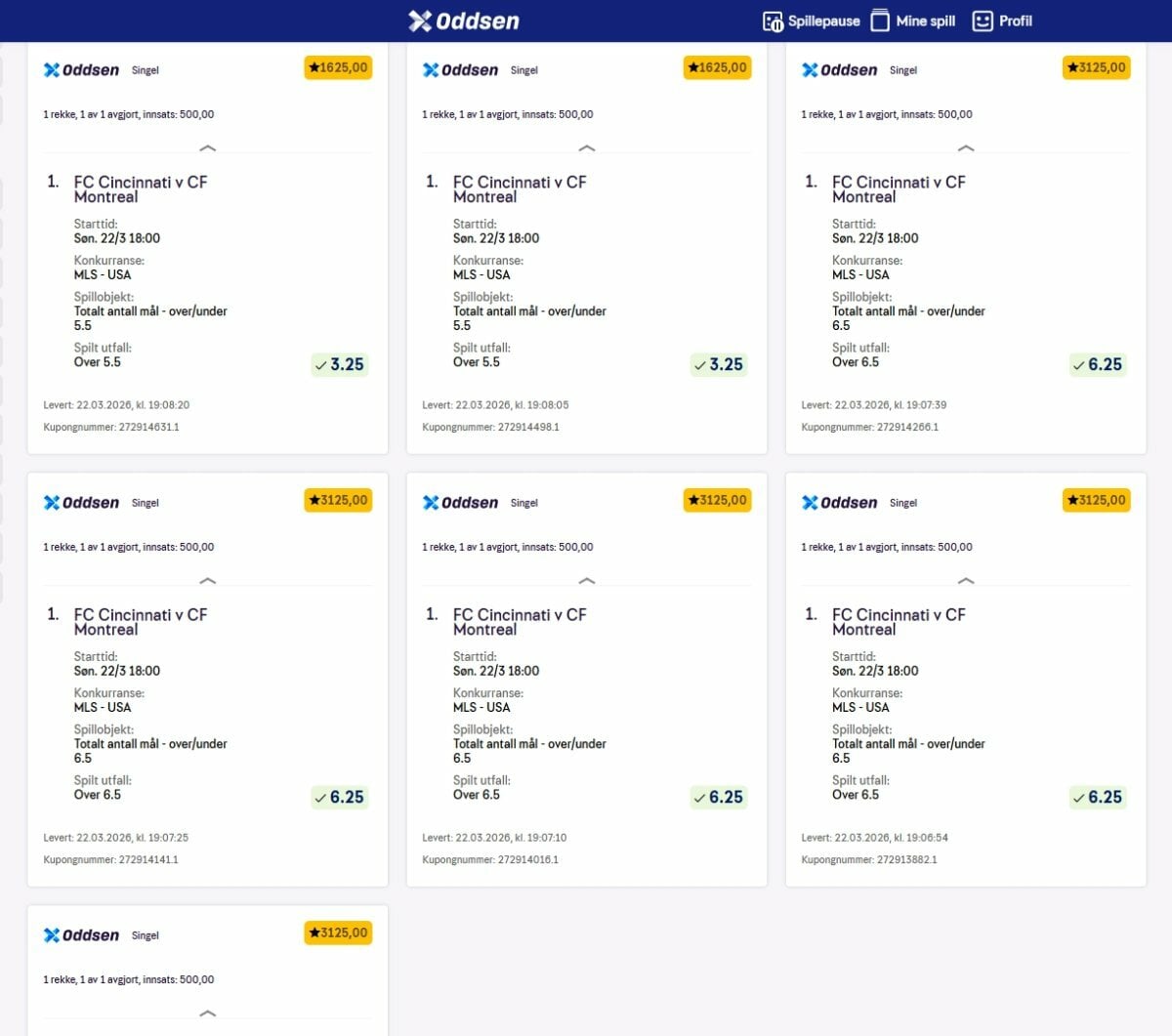Click the Mine spill coupon icon

click(880, 21)
